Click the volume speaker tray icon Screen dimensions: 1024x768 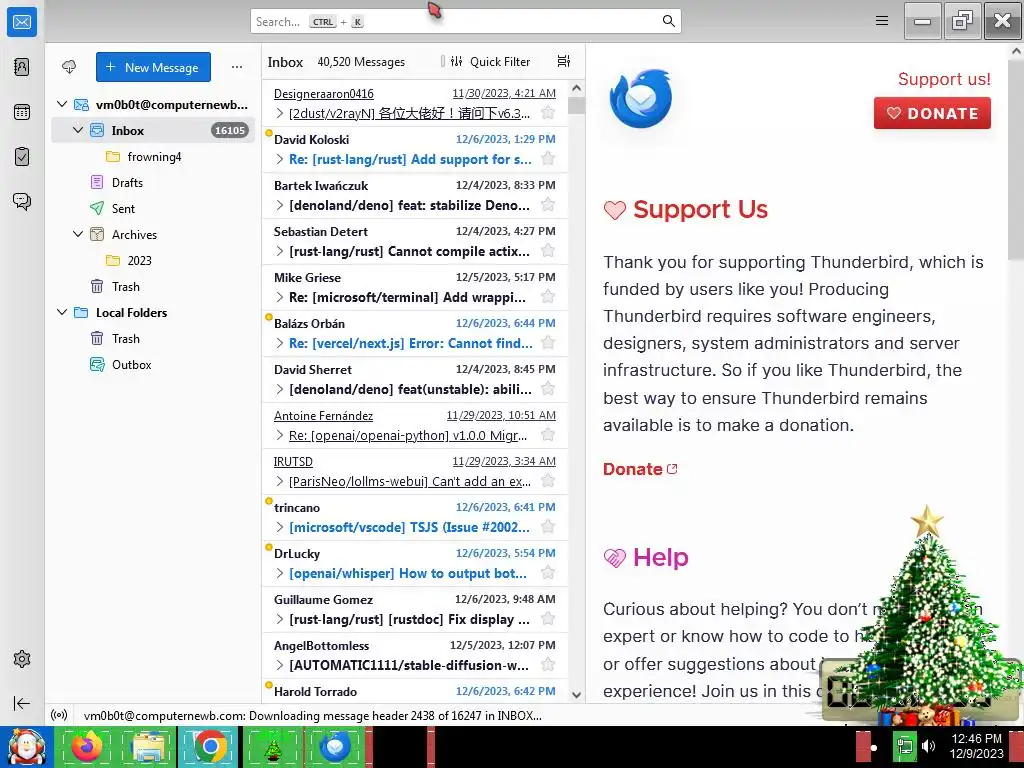(928, 746)
